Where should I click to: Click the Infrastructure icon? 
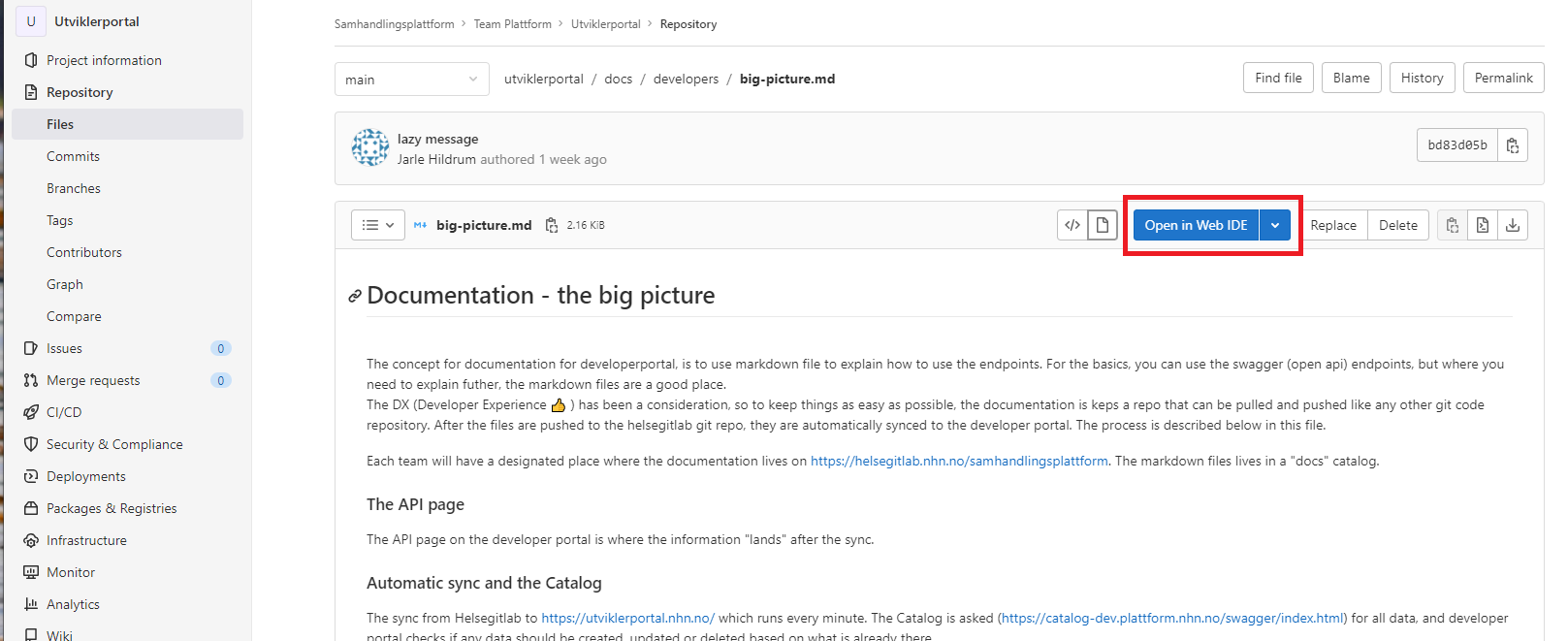coord(31,540)
